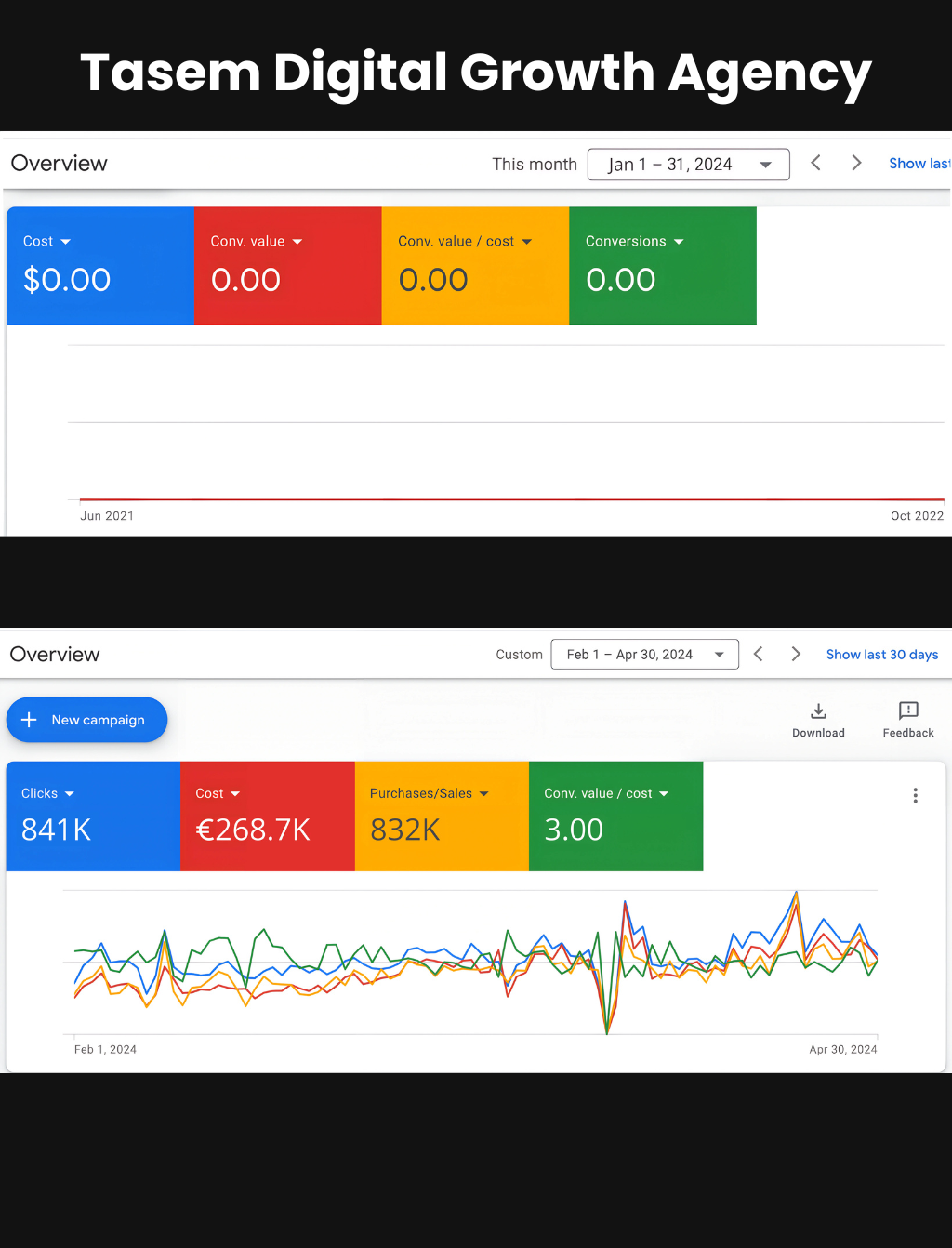Click the 'This month' label
Viewport: 952px width, 1248px height.
click(x=535, y=165)
